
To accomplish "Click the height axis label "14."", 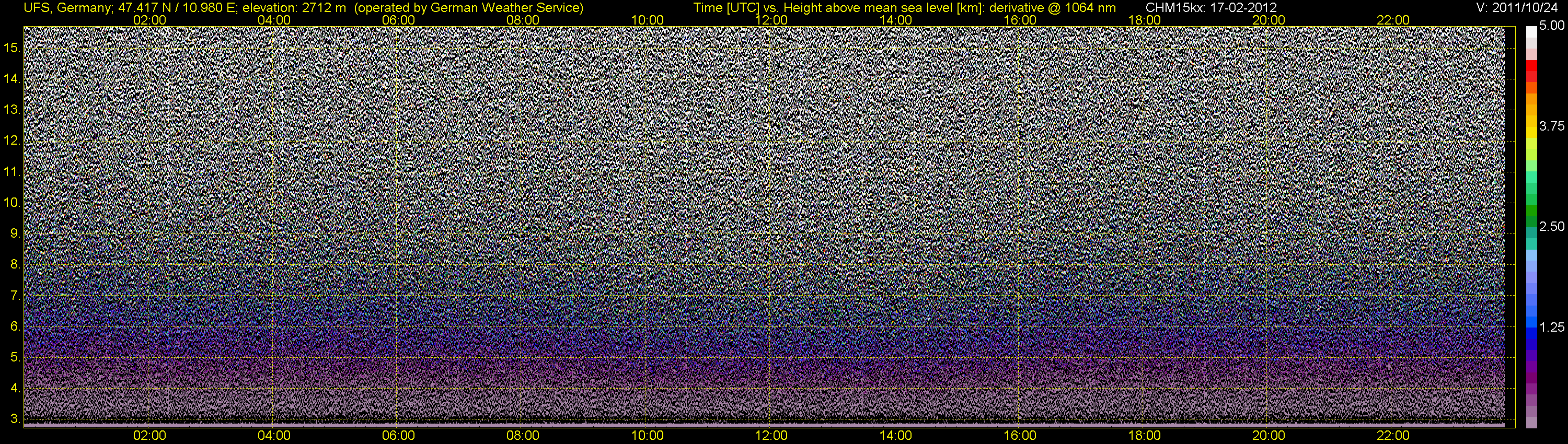I will tap(12, 79).
